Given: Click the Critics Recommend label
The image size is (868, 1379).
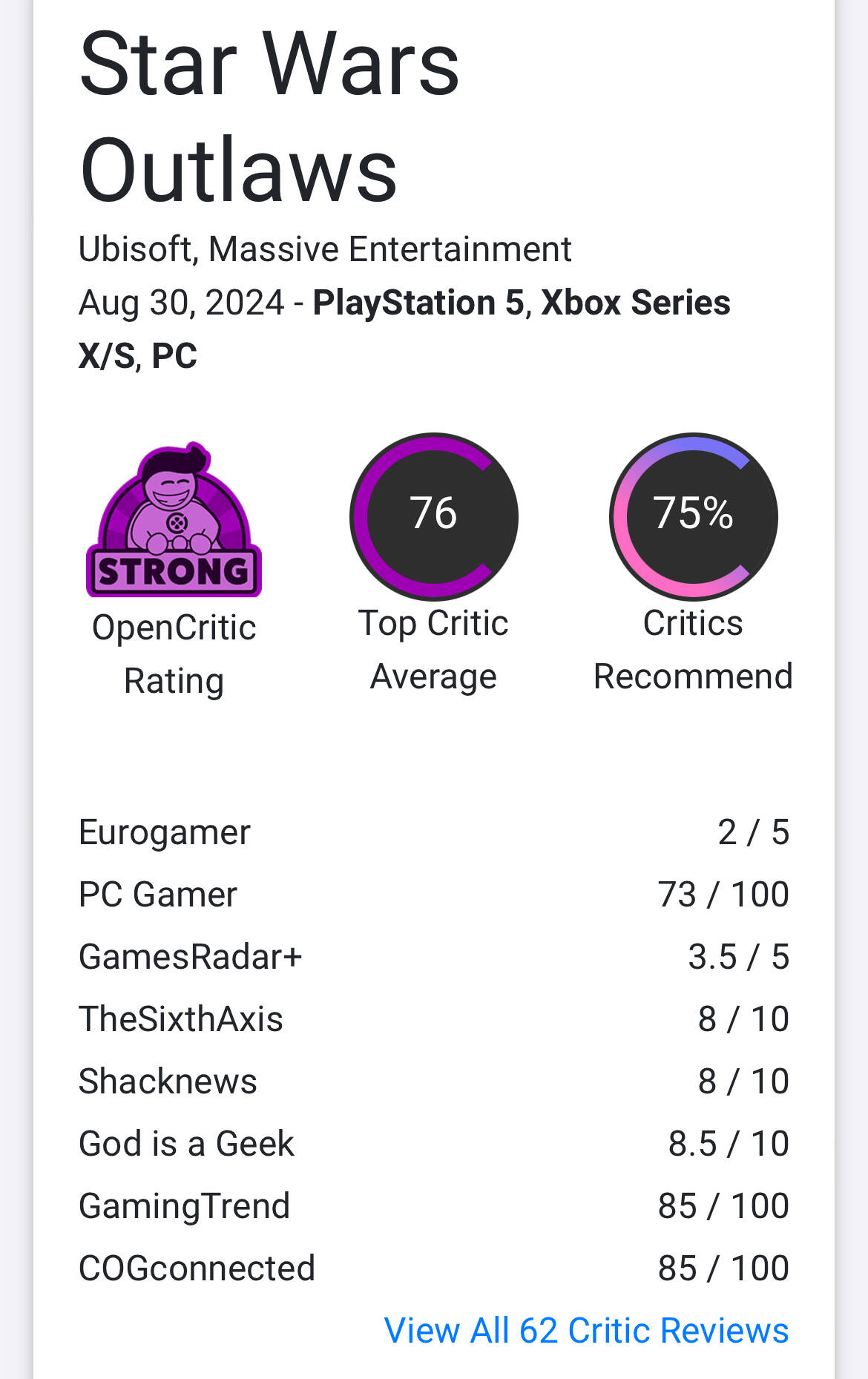Looking at the screenshot, I should tap(694, 650).
